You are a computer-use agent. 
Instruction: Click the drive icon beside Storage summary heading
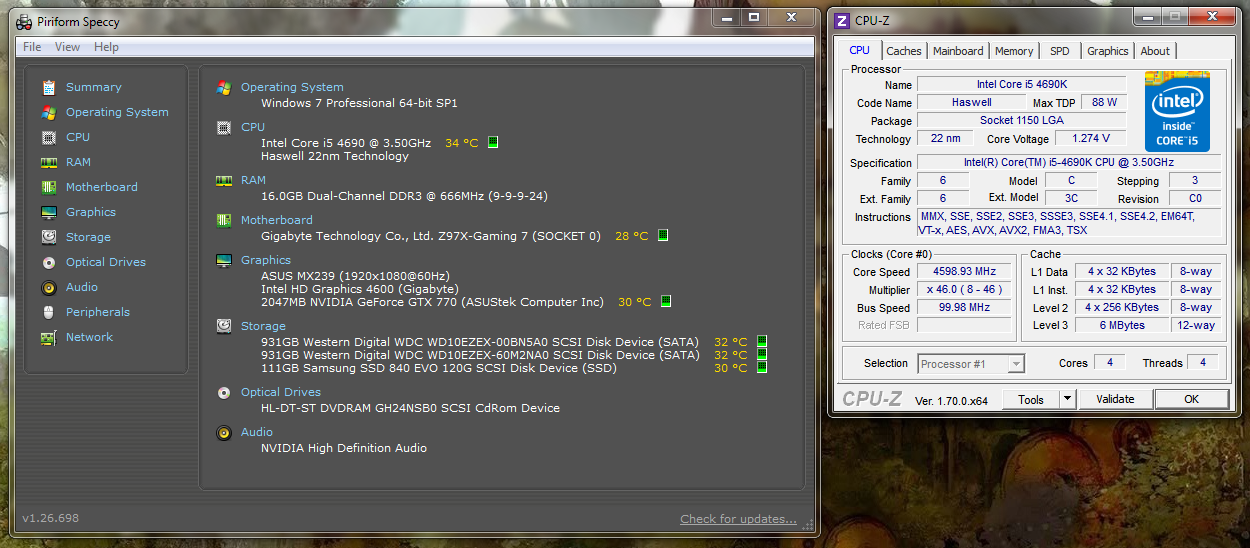(224, 326)
